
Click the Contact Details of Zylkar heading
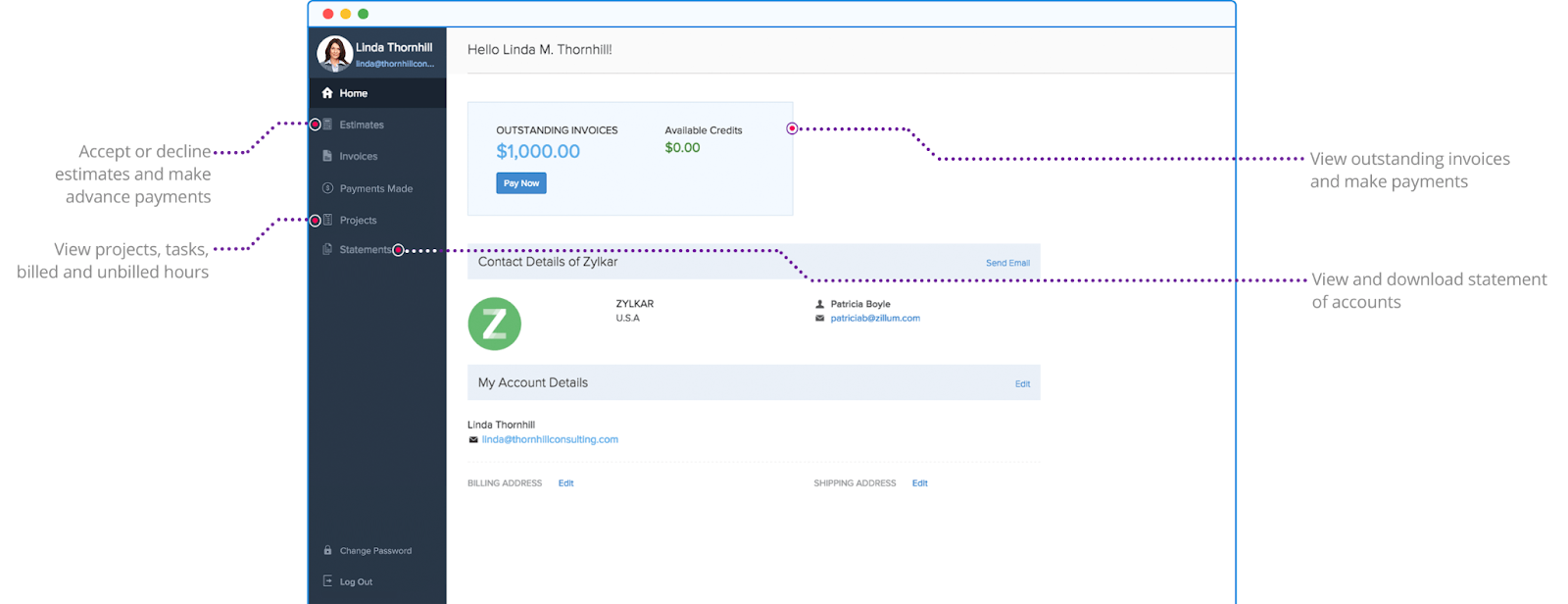[548, 262]
